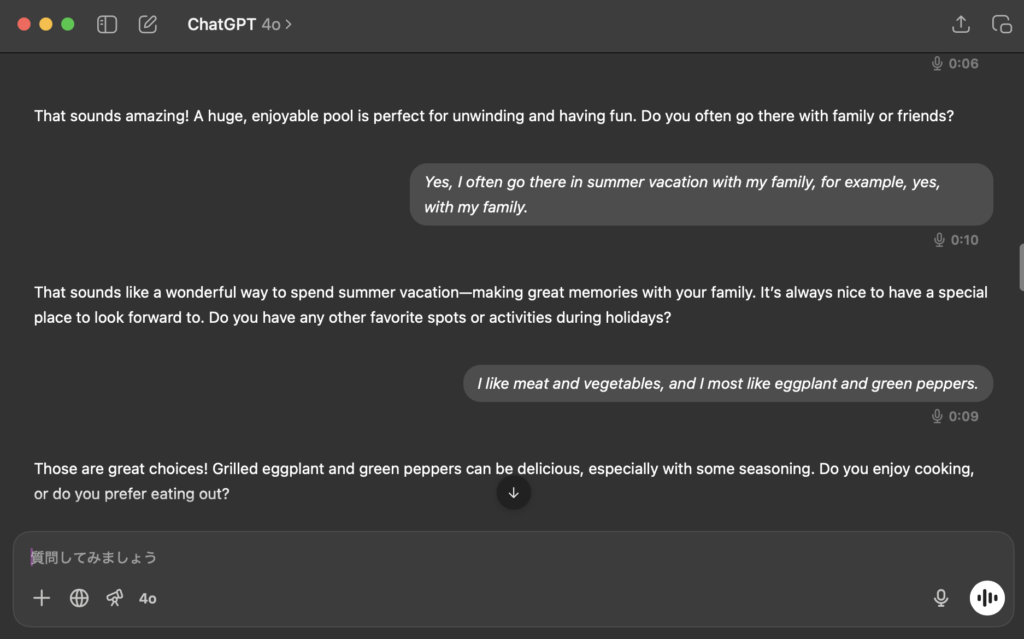Click the conversation scrollbar thumb
The image size is (1024, 639).
tap(1021, 267)
